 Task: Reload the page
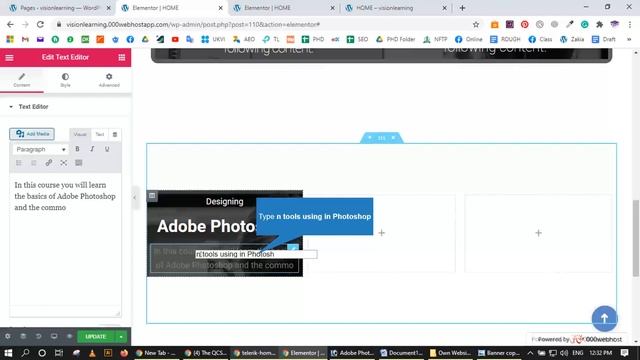point(40,24)
